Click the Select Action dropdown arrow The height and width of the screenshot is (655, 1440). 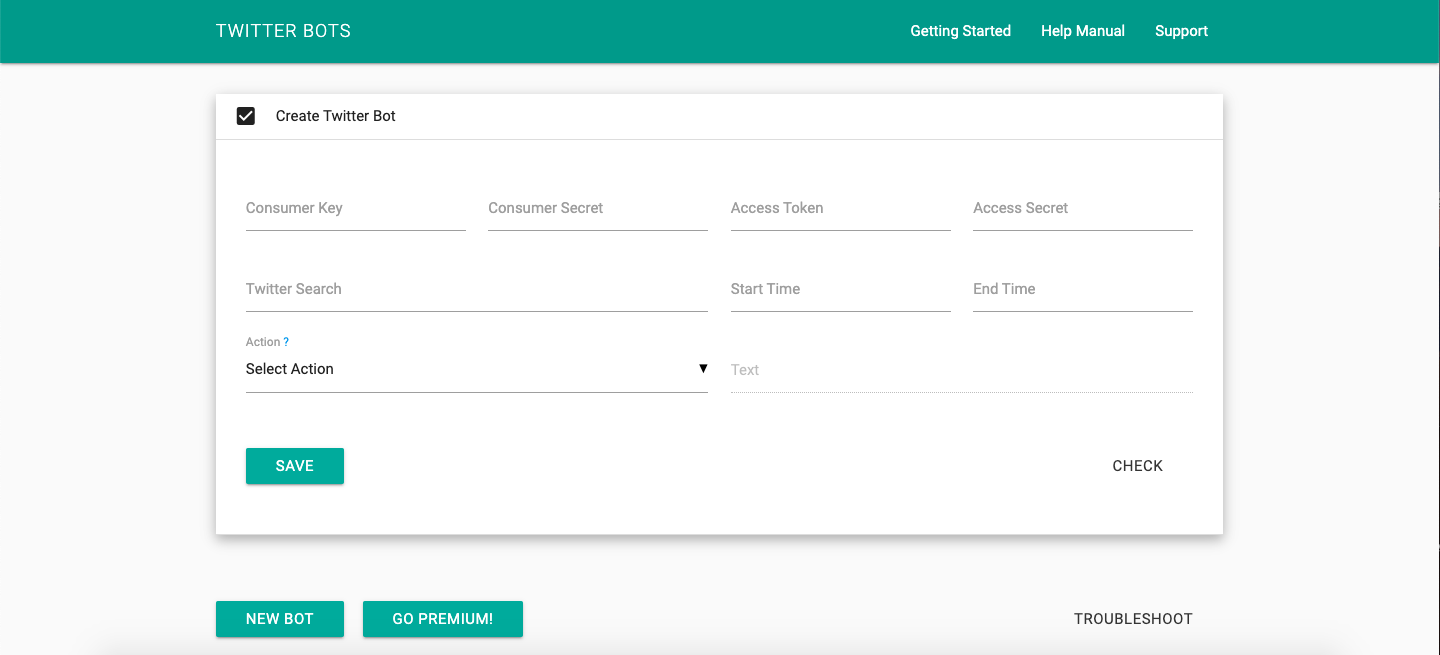click(x=703, y=369)
